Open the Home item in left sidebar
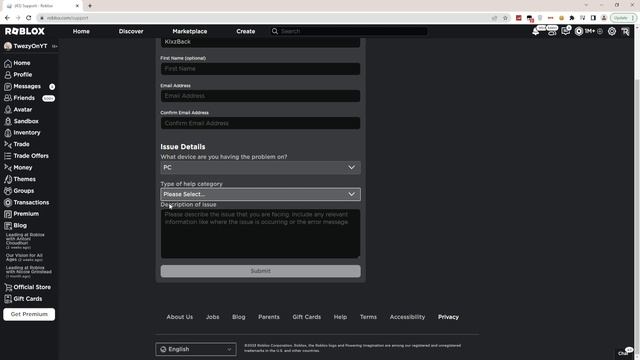This screenshot has height=360, width=640. point(17,63)
